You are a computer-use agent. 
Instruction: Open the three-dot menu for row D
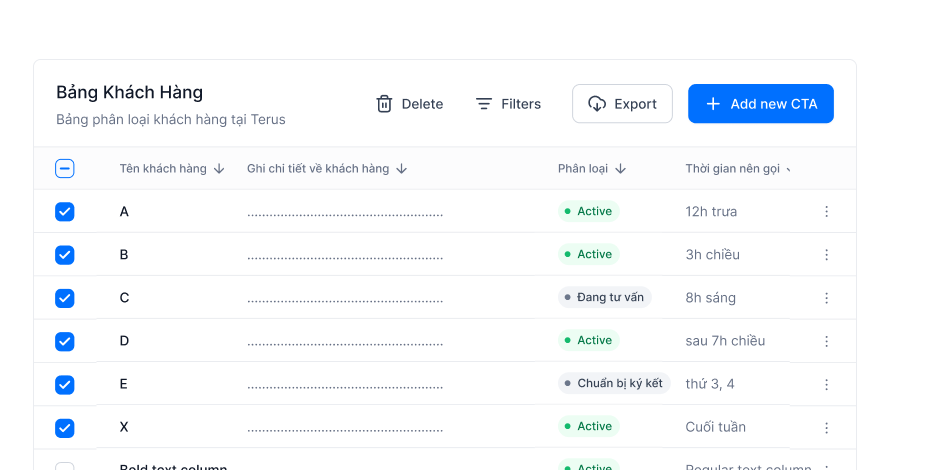point(826,341)
